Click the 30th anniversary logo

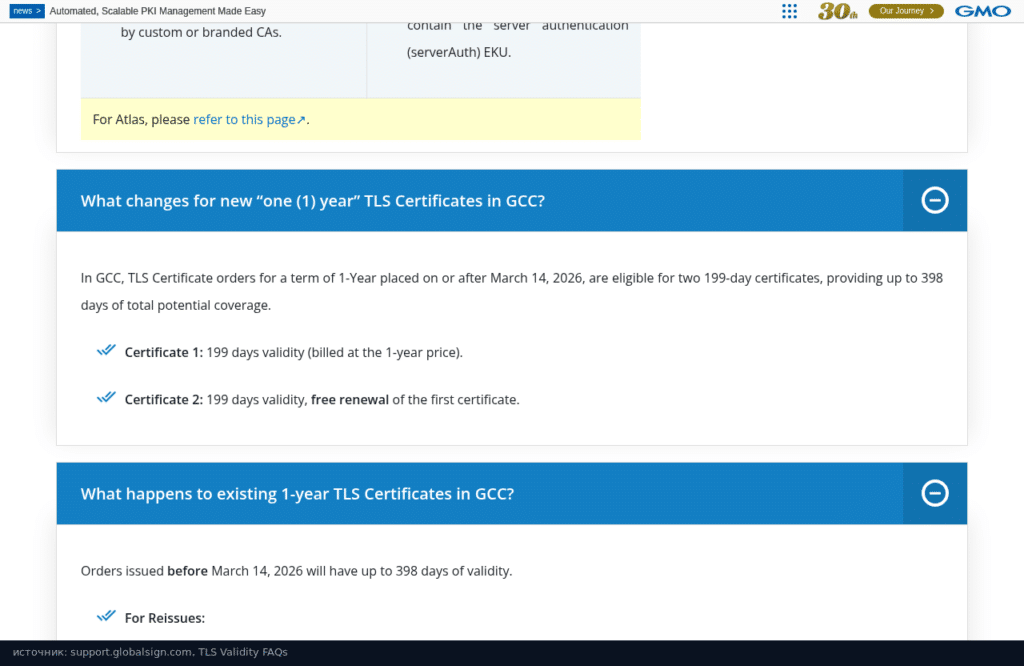click(x=837, y=11)
